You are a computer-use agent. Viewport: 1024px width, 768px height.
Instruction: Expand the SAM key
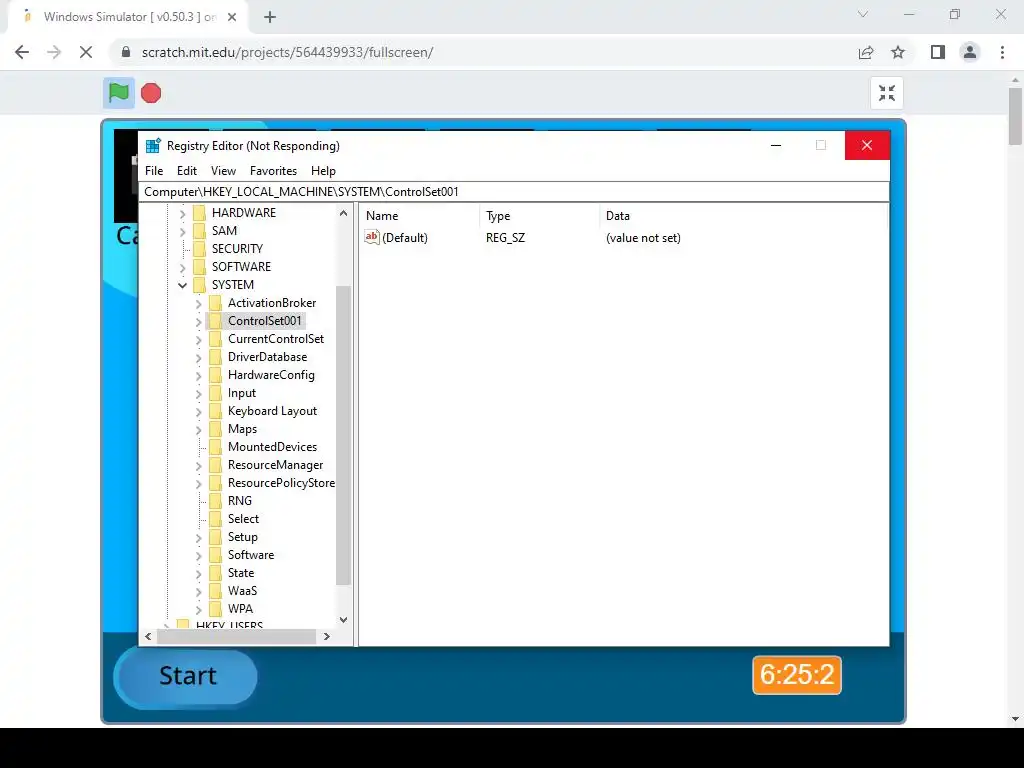tap(183, 231)
